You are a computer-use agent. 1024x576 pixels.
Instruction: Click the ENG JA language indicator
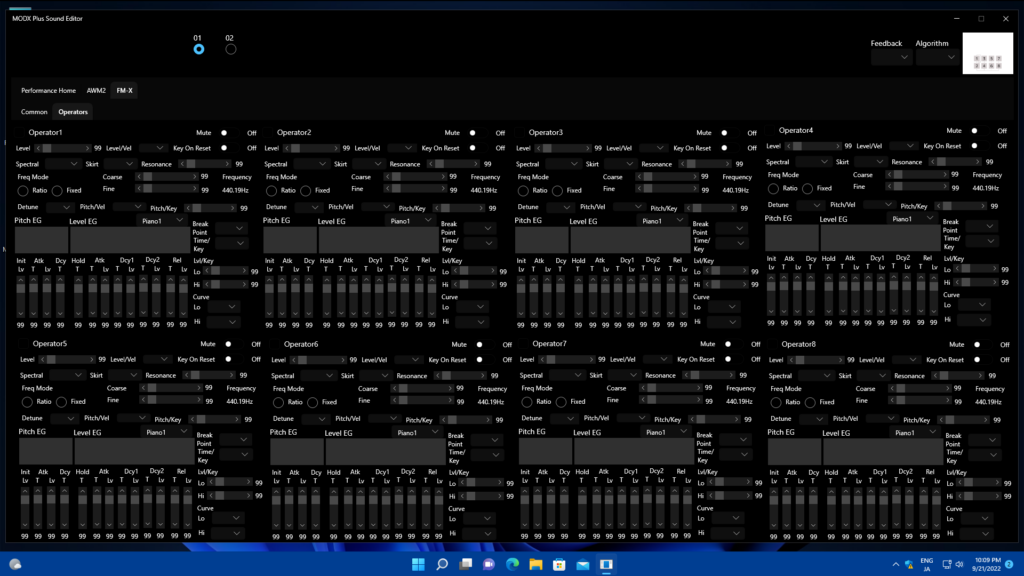[926, 564]
